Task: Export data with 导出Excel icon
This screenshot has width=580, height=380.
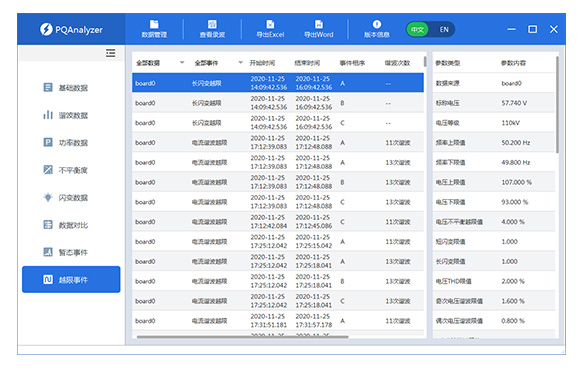Action: [270, 29]
